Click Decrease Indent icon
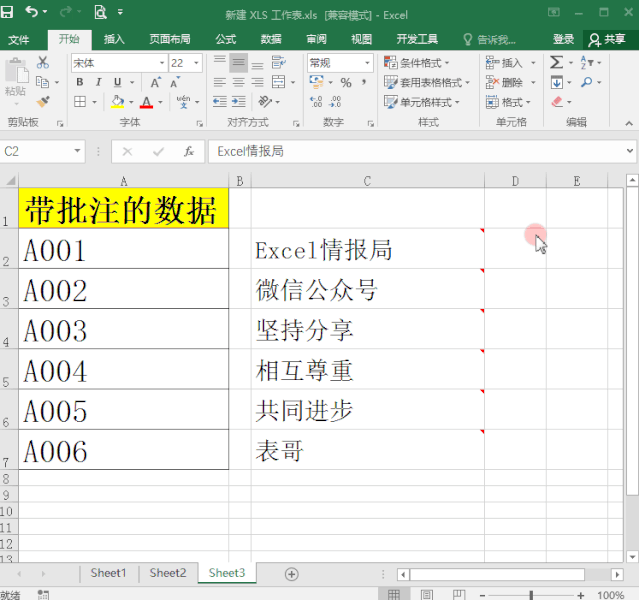The width and height of the screenshot is (639, 600). (x=220, y=101)
